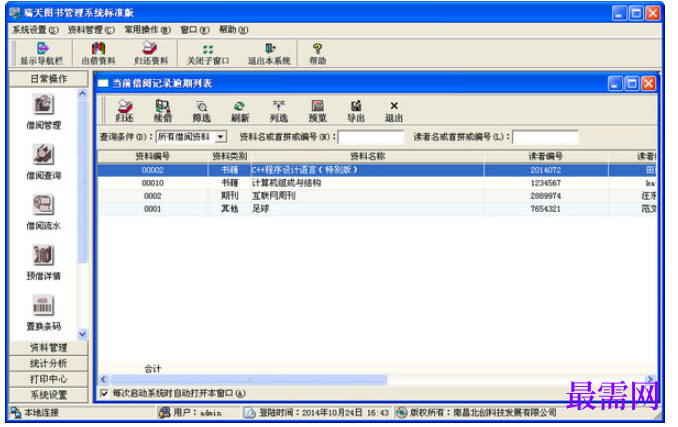678x427 pixels.
Task: Click the horizontal scrollbar right arrow
Action: coord(650,379)
